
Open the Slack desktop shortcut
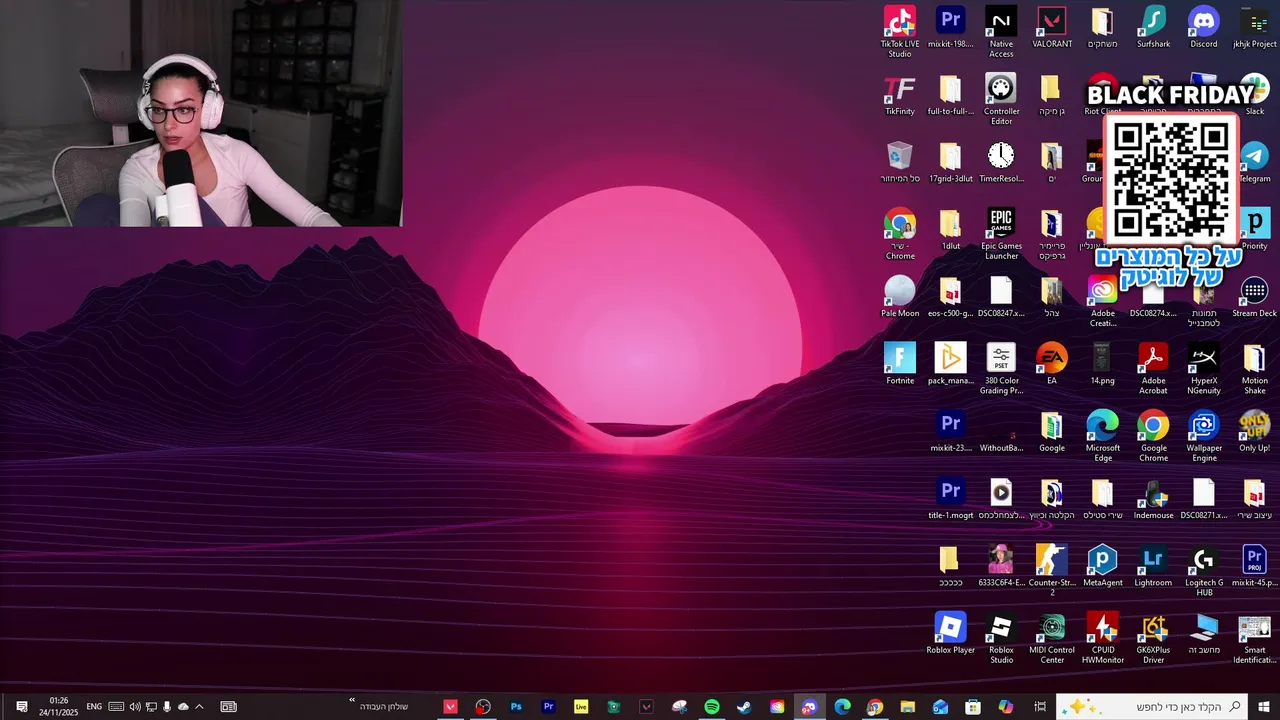pos(1255,95)
